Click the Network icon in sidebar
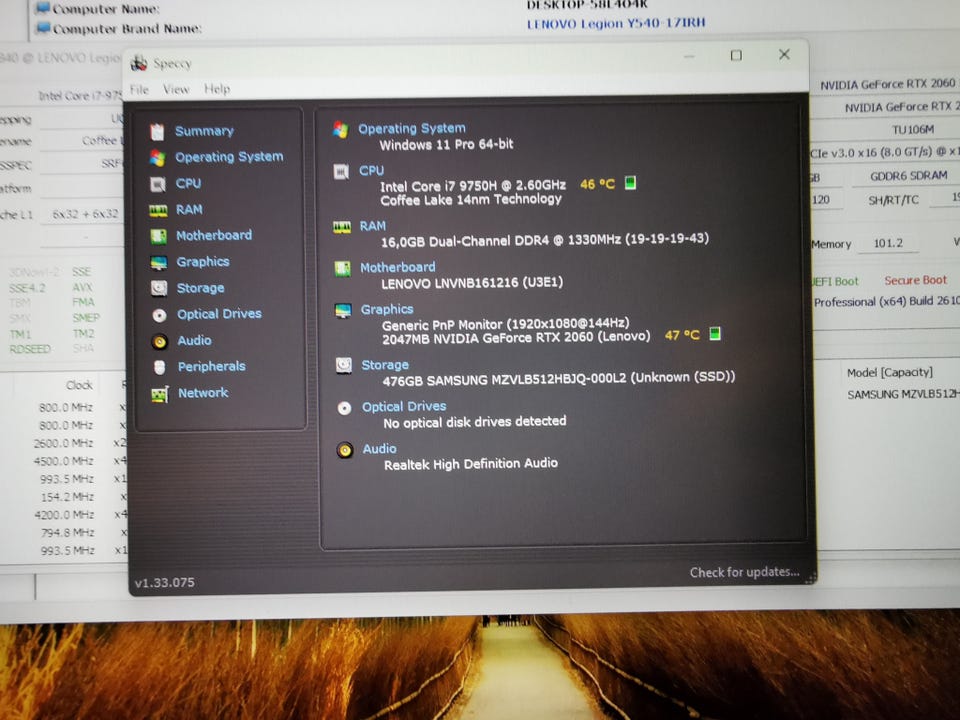The height and width of the screenshot is (720, 960). pos(160,394)
